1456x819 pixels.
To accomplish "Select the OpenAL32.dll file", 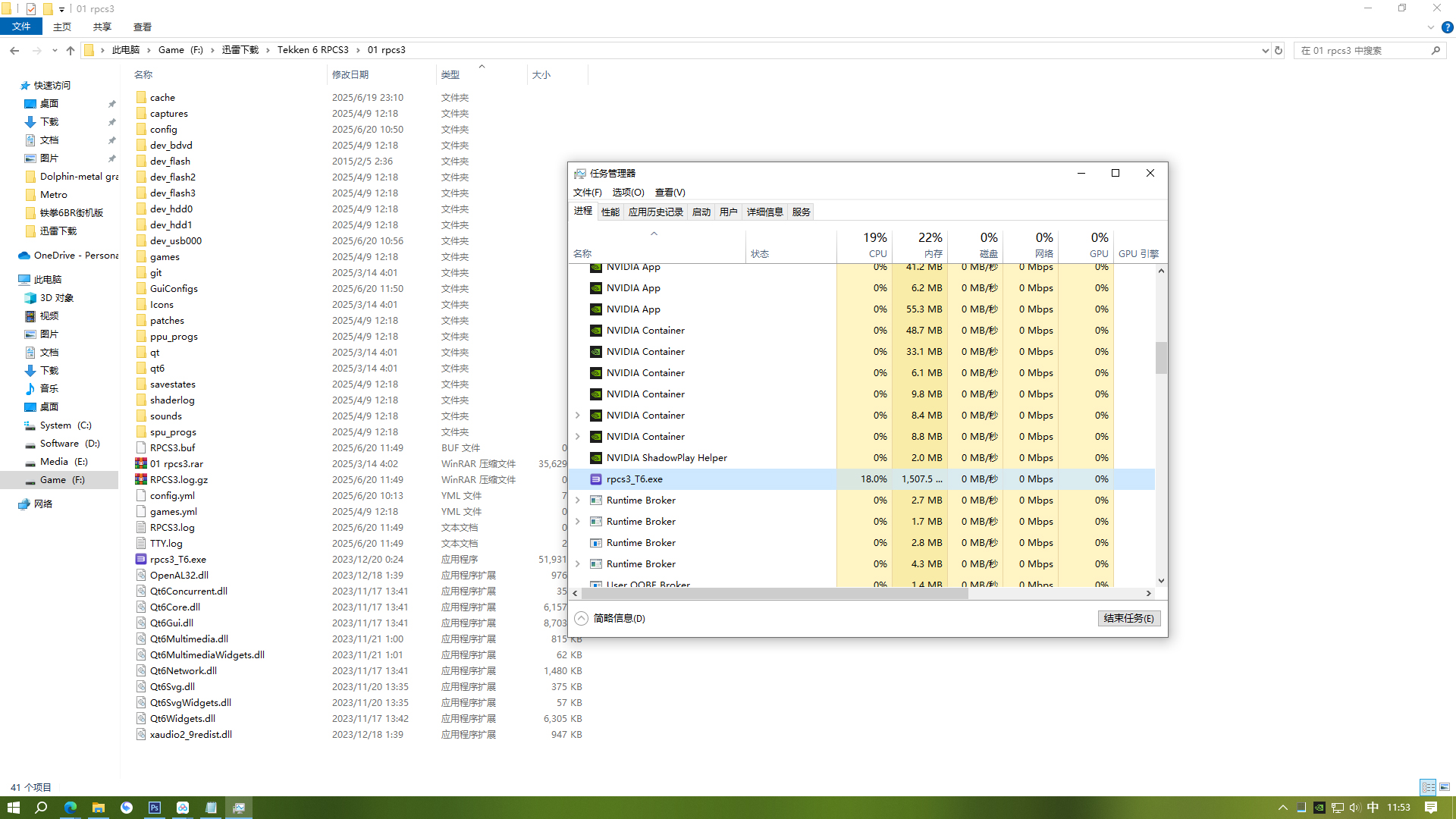I will 179,575.
